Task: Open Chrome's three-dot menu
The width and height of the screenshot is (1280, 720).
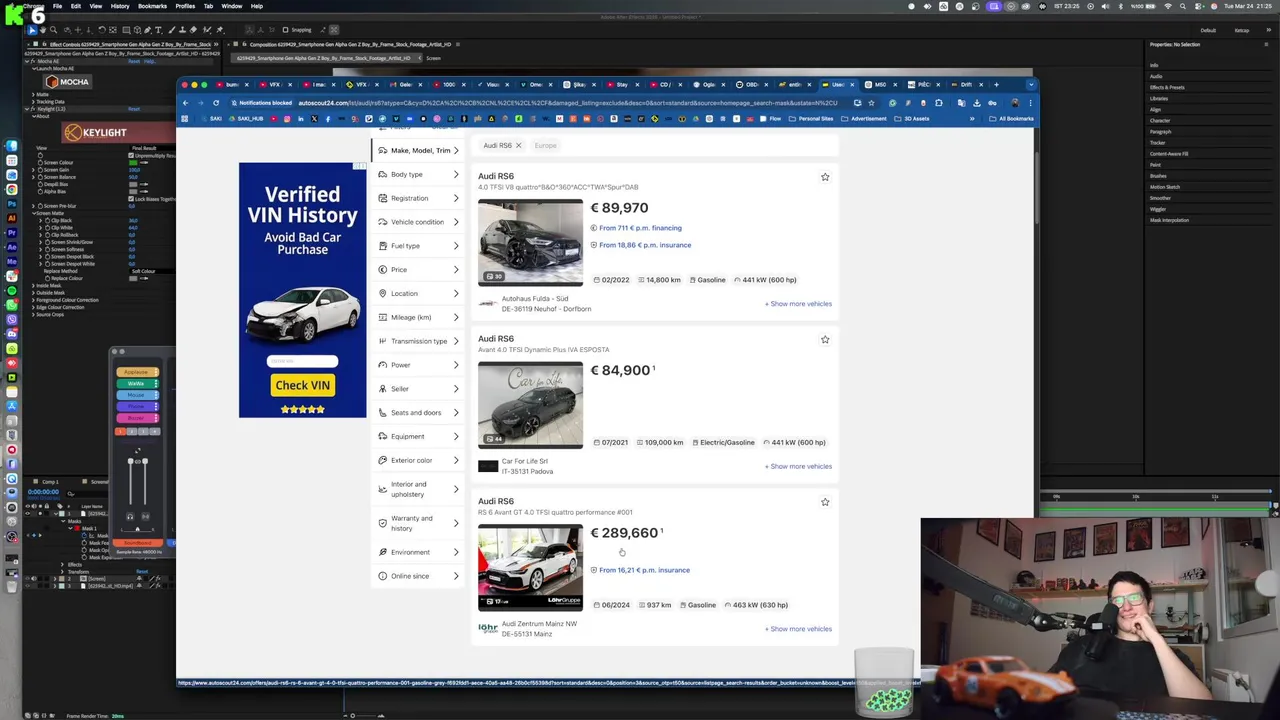Action: [x=1031, y=103]
